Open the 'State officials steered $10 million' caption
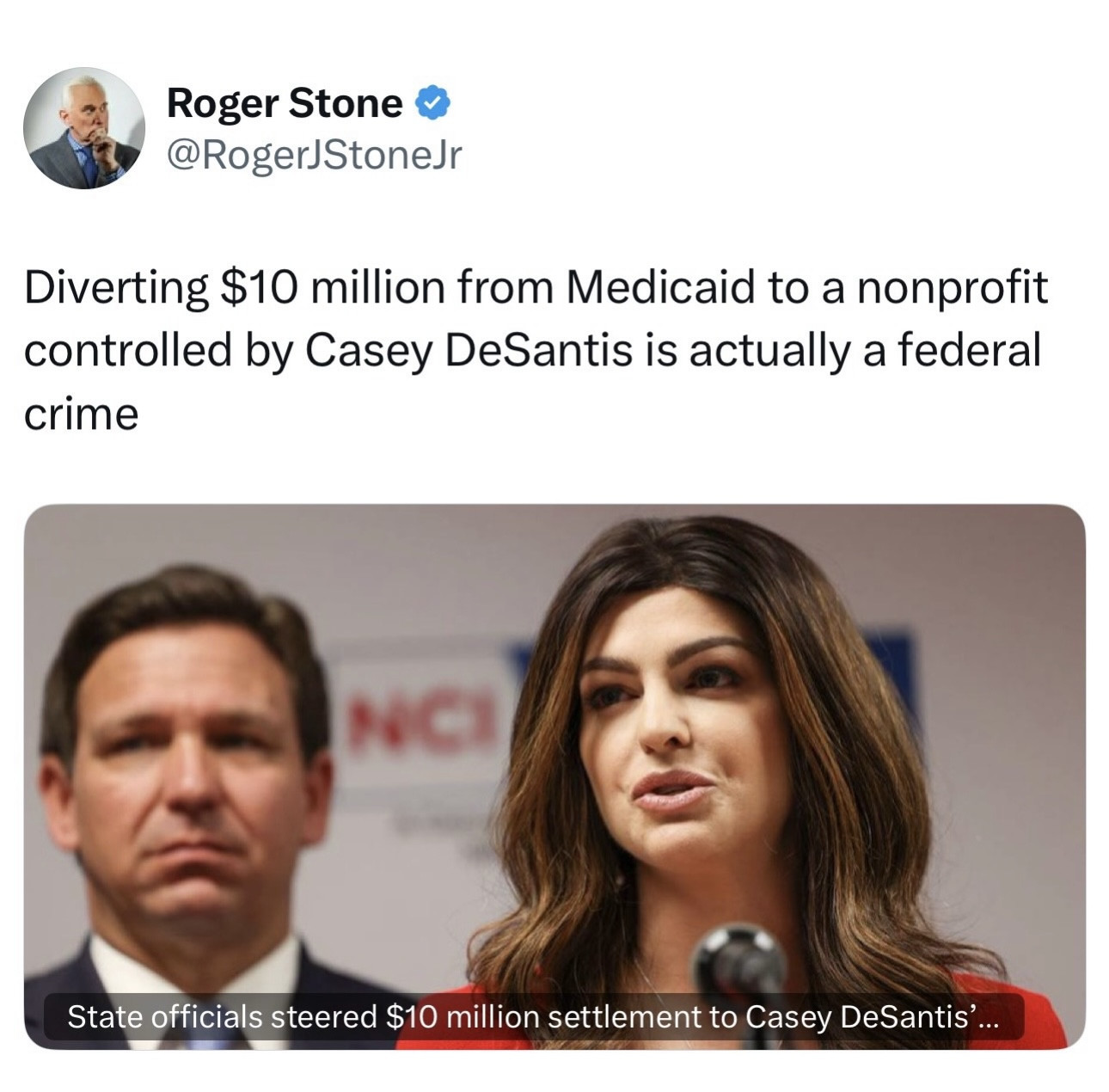 pyautogui.click(x=533, y=1017)
